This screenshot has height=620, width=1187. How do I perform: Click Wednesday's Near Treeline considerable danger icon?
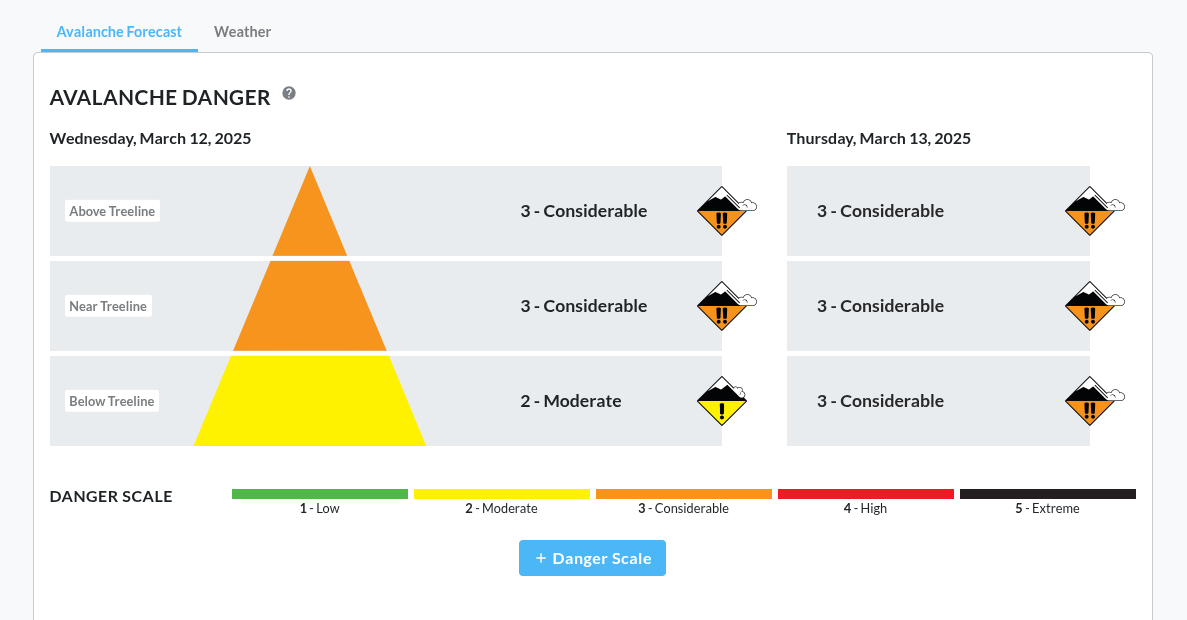tap(723, 306)
